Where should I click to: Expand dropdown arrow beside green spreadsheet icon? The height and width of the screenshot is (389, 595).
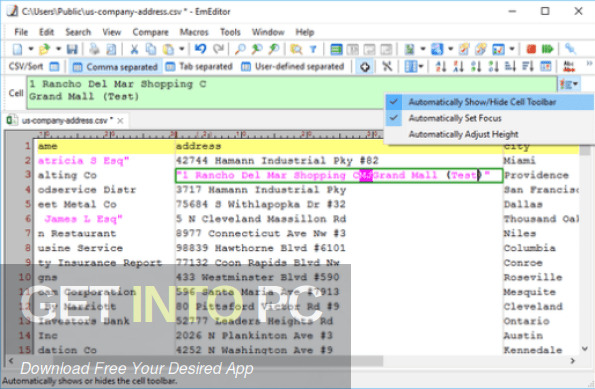coord(422,49)
